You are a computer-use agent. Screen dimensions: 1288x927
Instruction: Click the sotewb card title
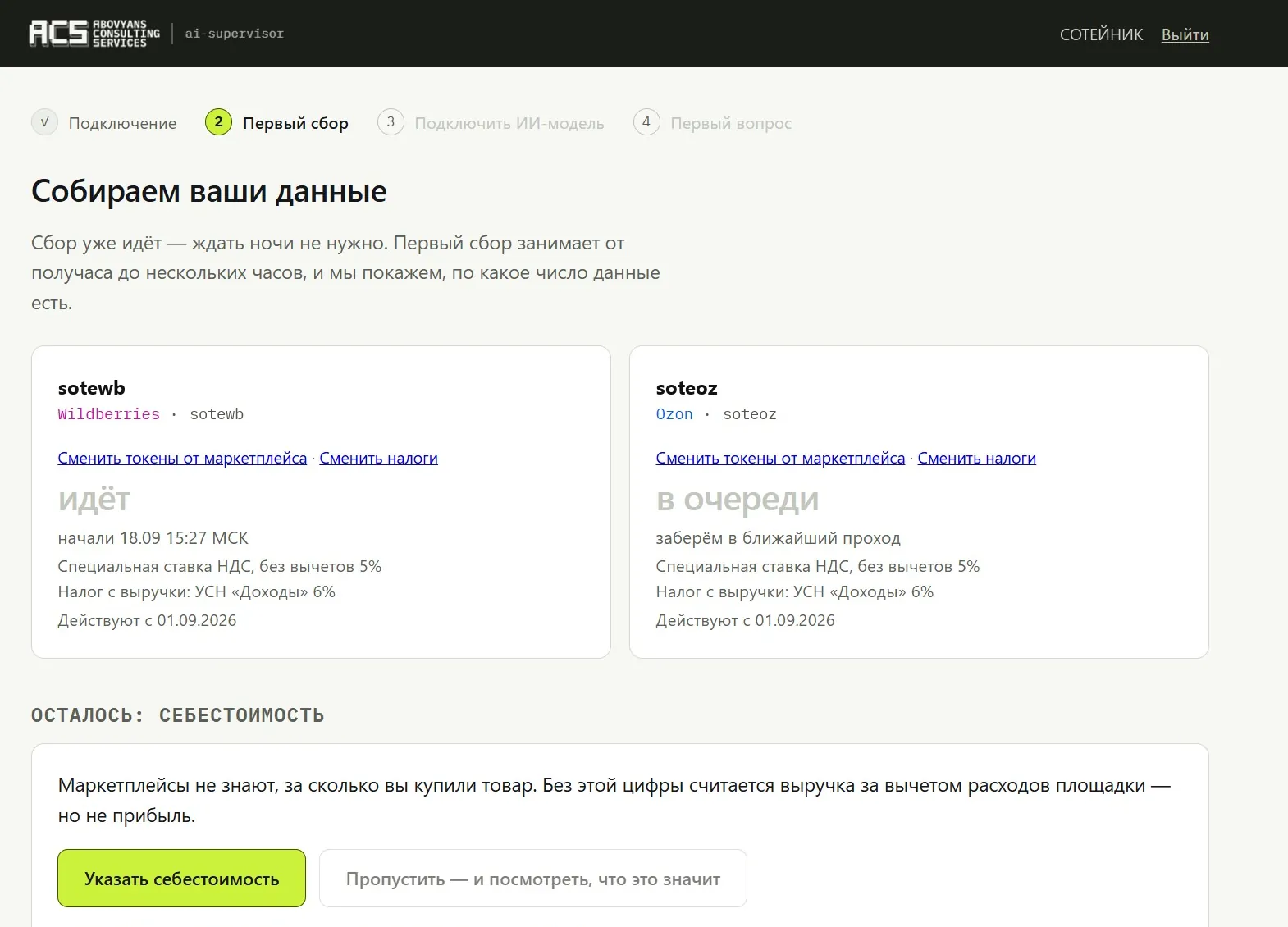pos(92,388)
